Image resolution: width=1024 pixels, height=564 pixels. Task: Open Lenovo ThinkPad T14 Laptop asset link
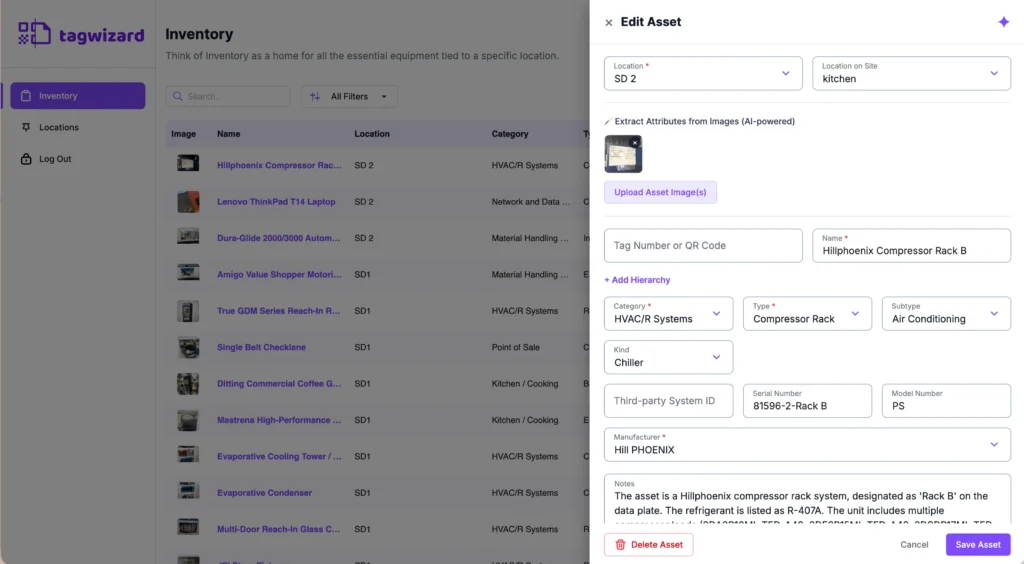(x=276, y=202)
